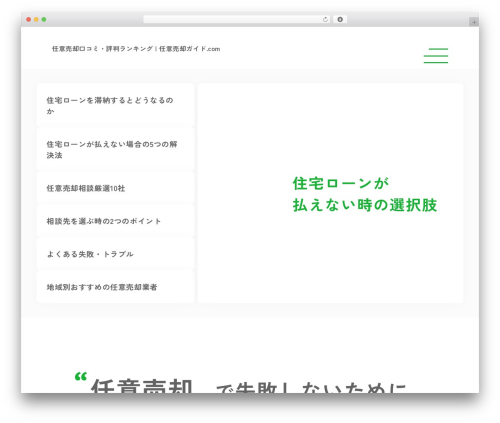Open the green hamburger menu
500x423 pixels.
tap(436, 56)
